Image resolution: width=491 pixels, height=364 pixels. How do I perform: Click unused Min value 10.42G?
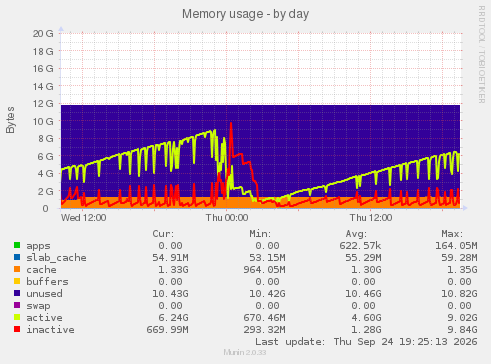[267, 294]
